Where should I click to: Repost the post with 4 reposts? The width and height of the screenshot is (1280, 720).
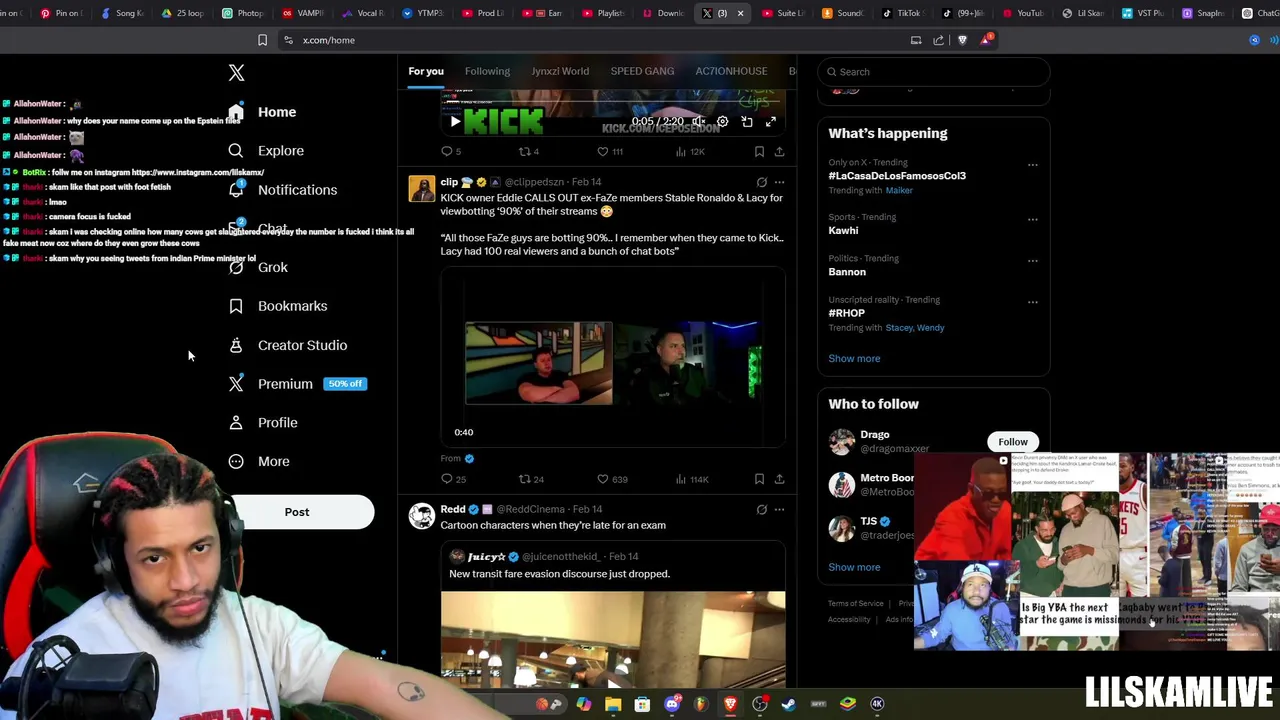point(528,152)
